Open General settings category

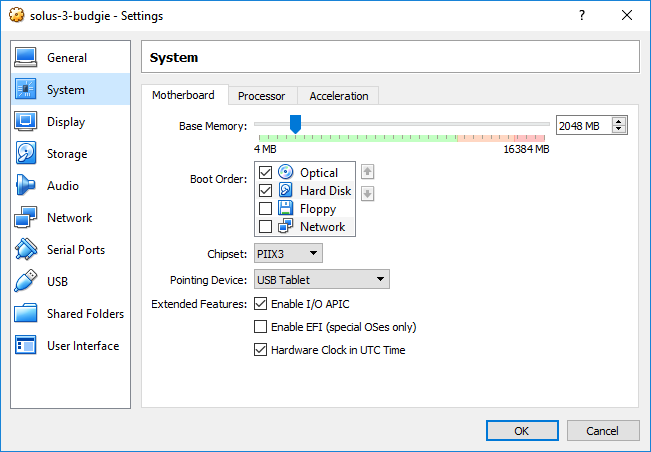tap(71, 57)
